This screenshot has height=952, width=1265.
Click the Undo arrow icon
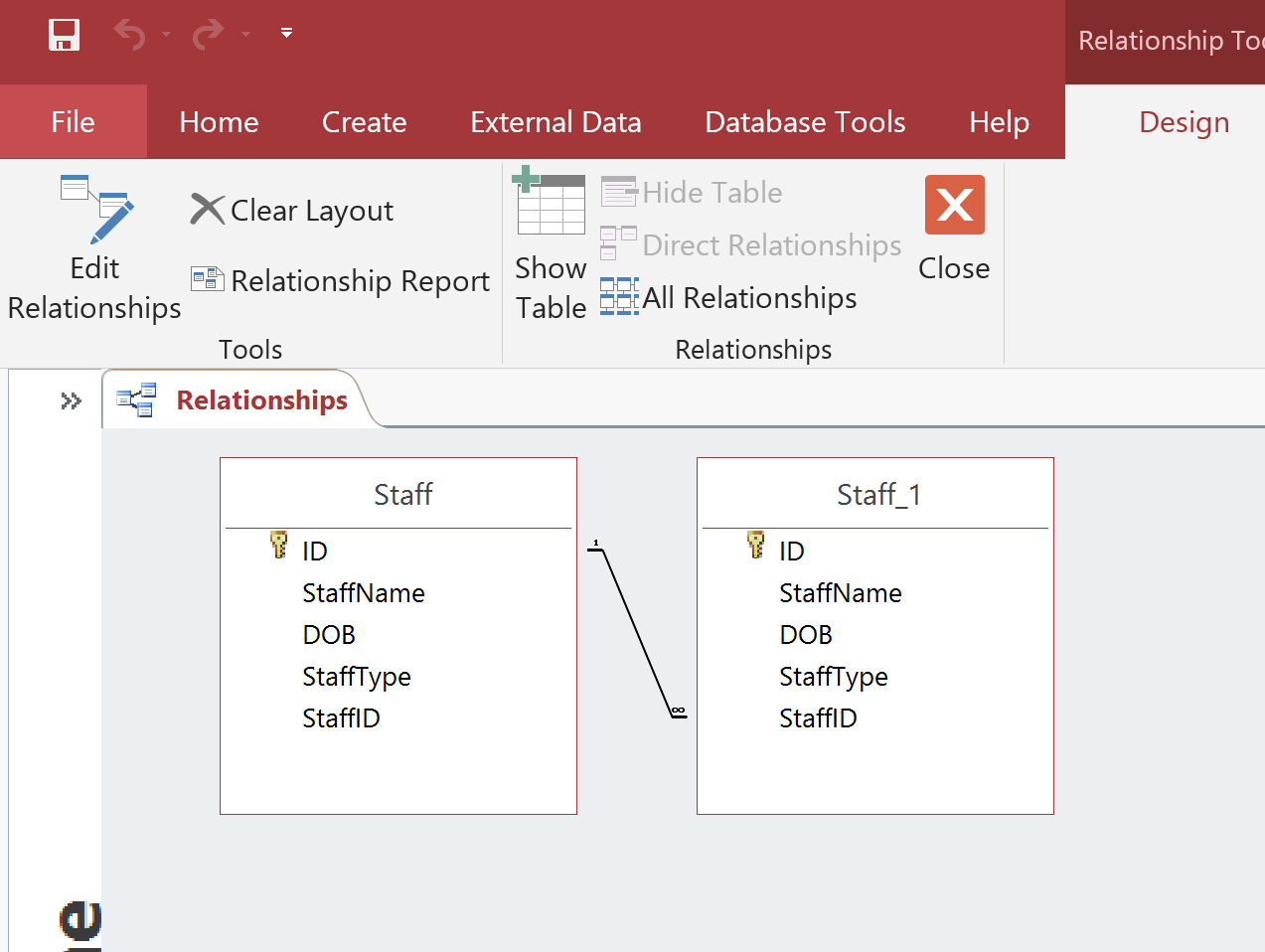point(130,35)
